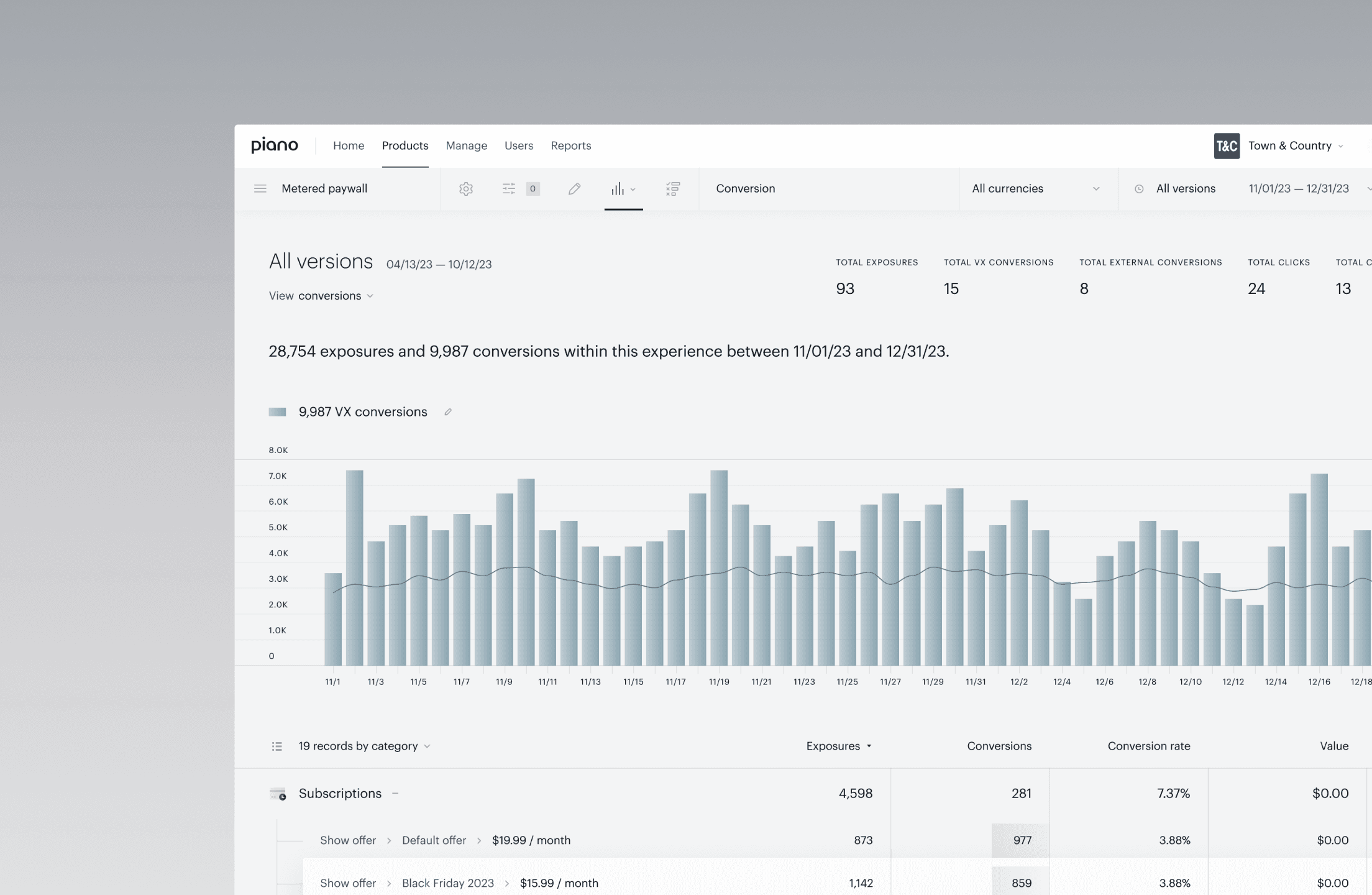Click the flow list icon in toolbar
Viewport: 1372px width, 895px height.
(672, 188)
